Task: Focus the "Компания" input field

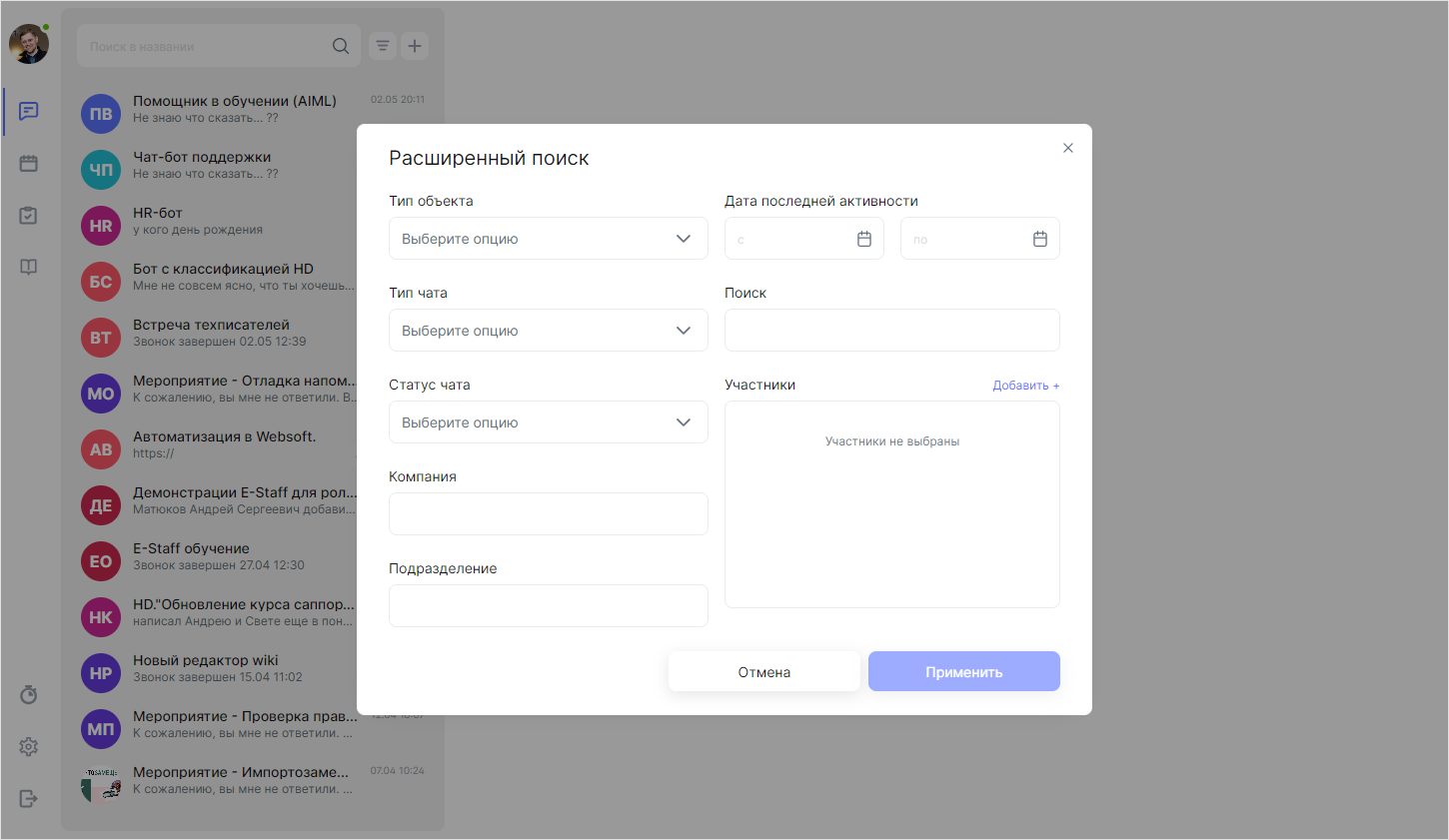Action: click(x=548, y=514)
